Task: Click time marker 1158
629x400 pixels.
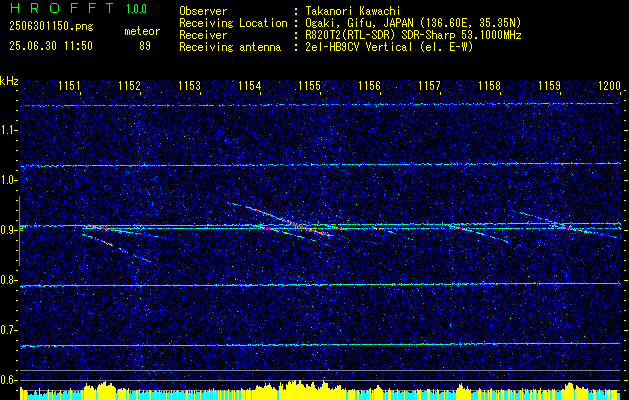Action: click(489, 85)
